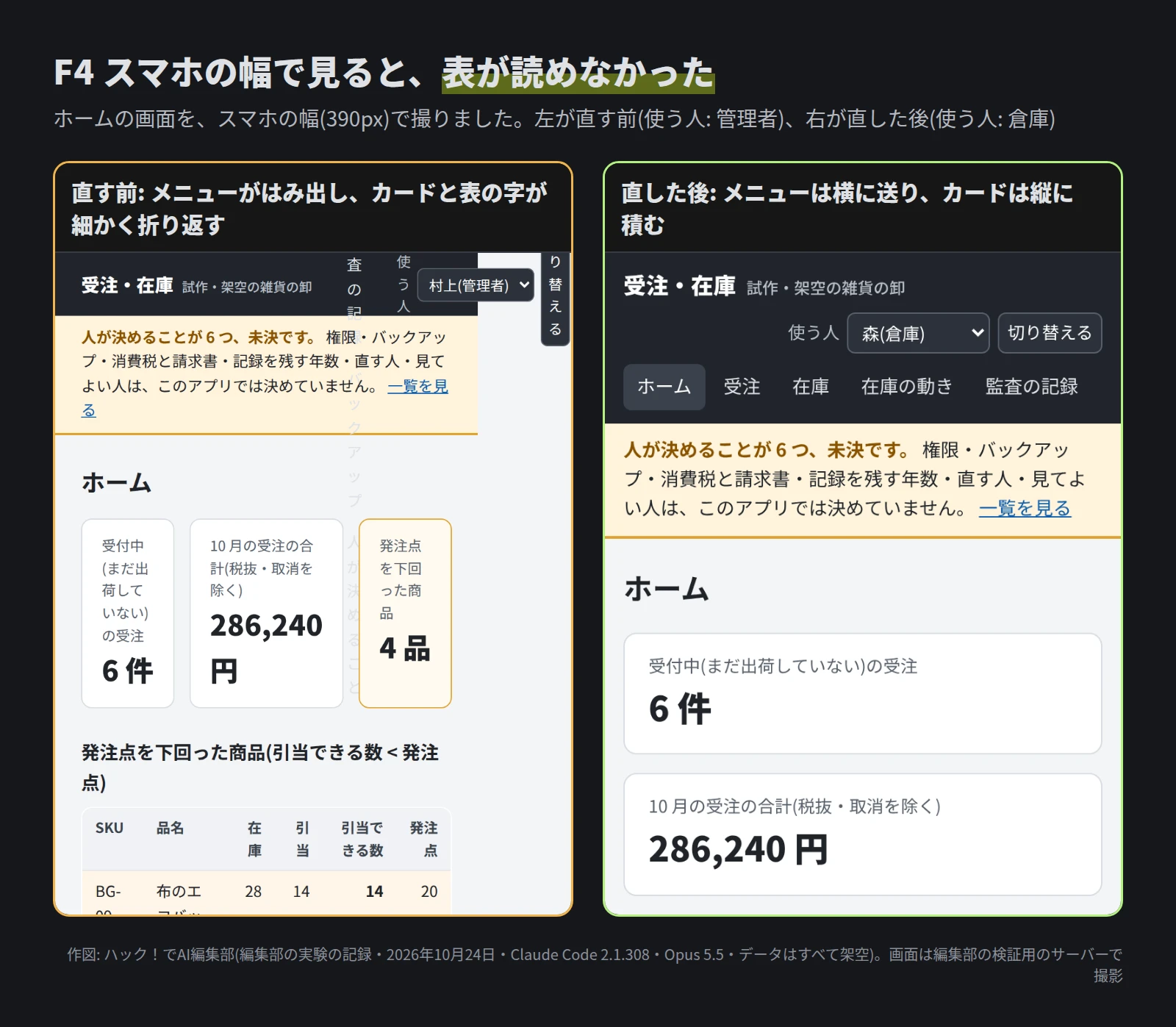
Task: Click the large ホーム page heading below the after panel's warning
Action: pyautogui.click(x=667, y=589)
